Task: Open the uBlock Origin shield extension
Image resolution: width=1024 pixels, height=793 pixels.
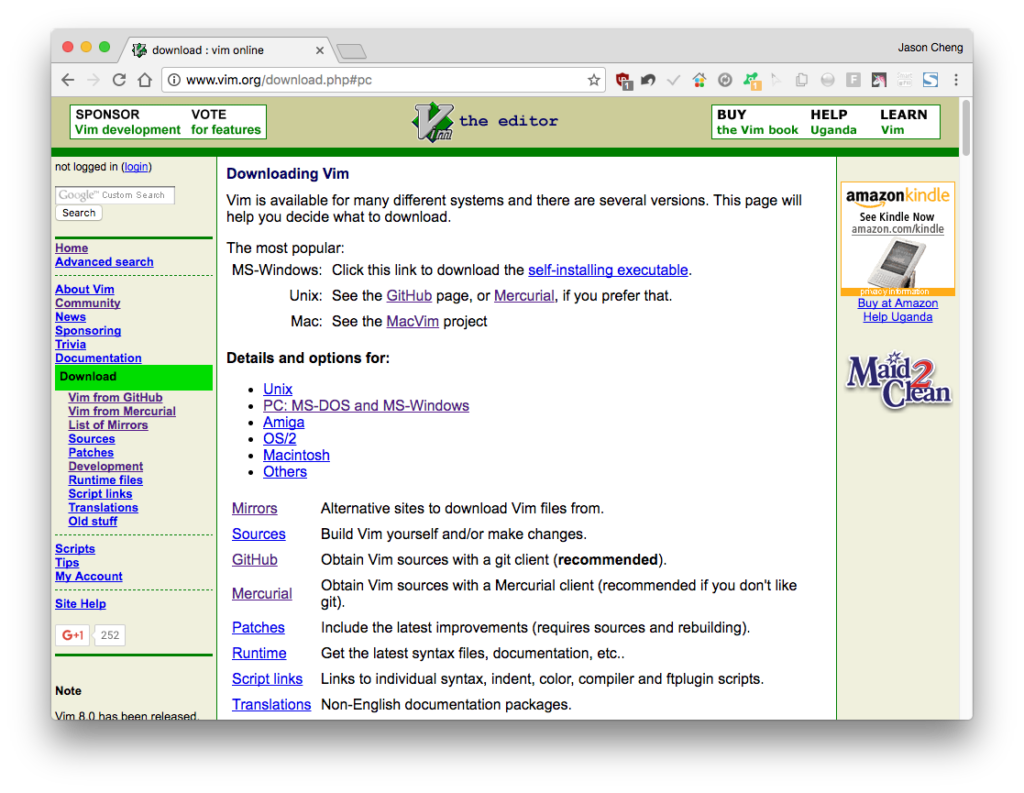Action: pos(624,80)
